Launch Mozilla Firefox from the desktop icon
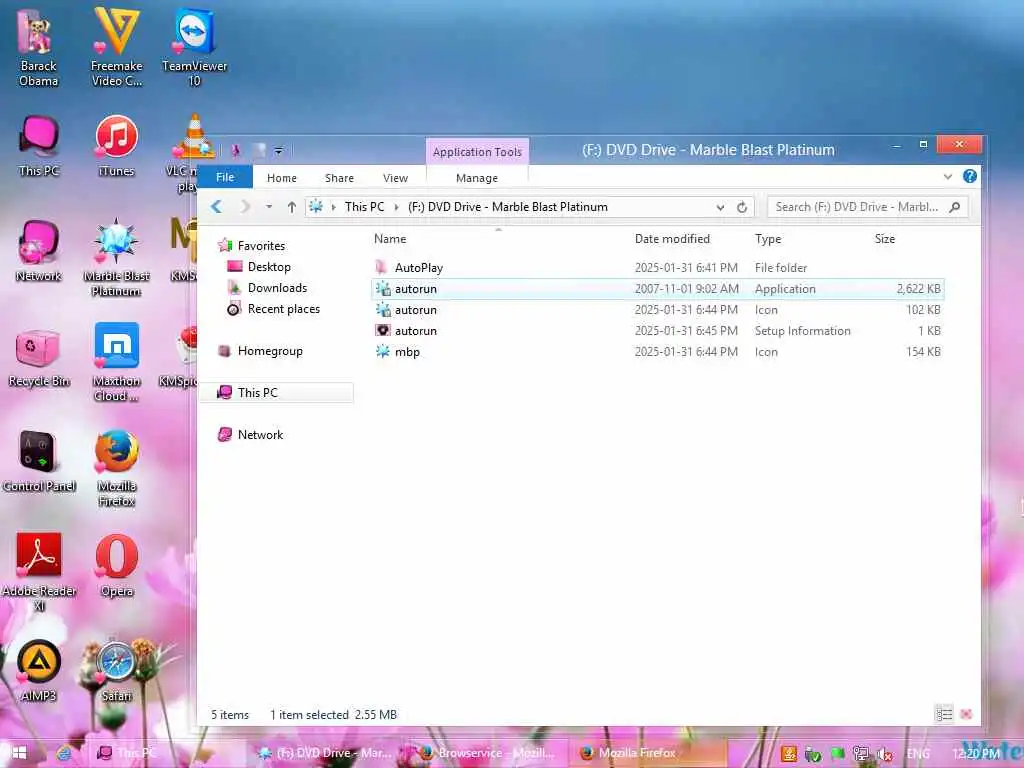 pyautogui.click(x=116, y=468)
